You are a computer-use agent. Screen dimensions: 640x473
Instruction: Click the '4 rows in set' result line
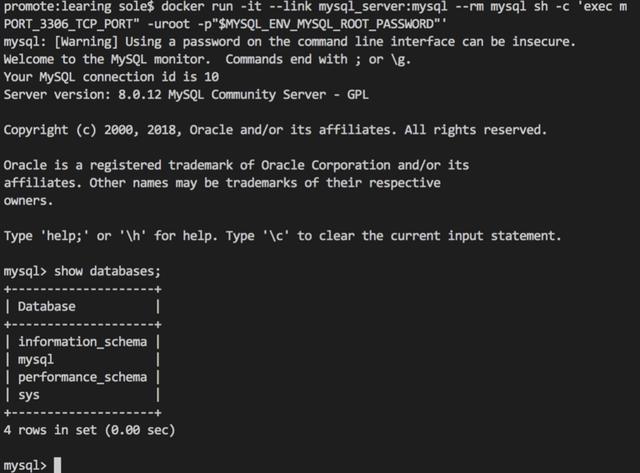tap(89, 430)
